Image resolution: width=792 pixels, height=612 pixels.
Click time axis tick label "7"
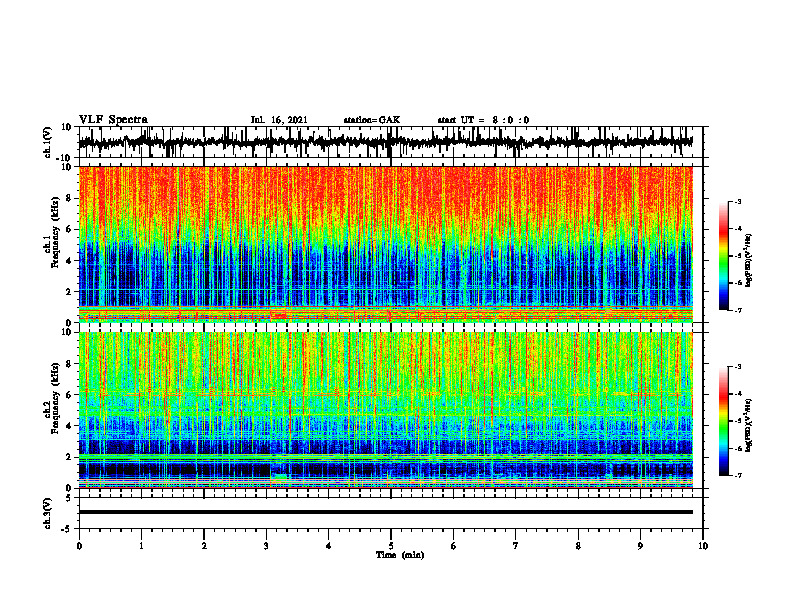click(x=516, y=546)
